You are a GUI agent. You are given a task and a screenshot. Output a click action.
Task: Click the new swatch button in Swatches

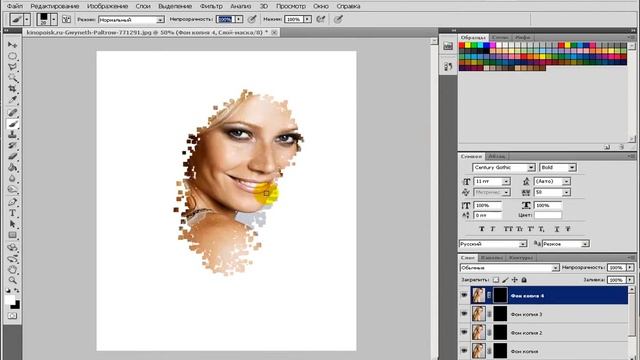pyautogui.click(x=607, y=147)
